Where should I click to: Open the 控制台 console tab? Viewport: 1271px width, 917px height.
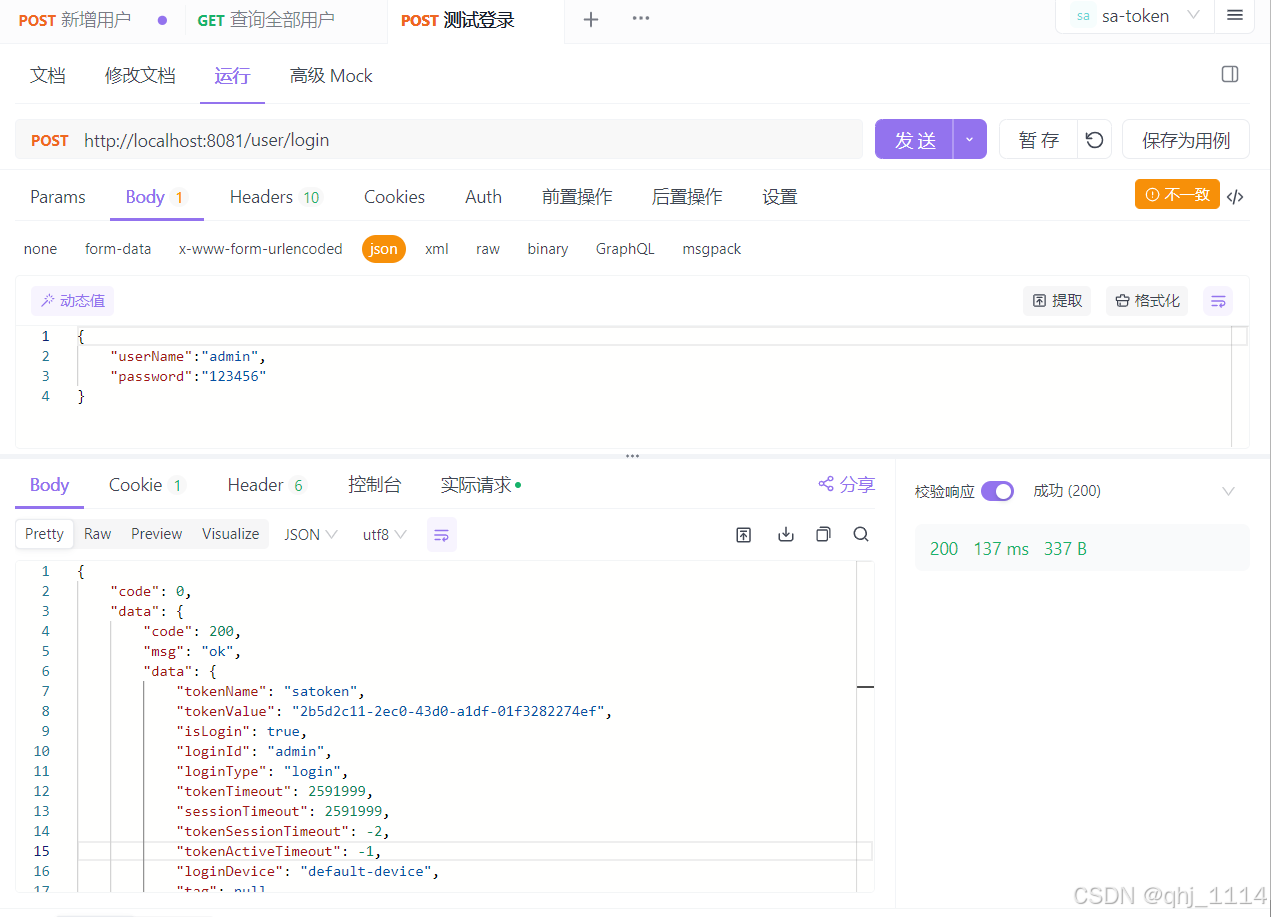tap(375, 485)
